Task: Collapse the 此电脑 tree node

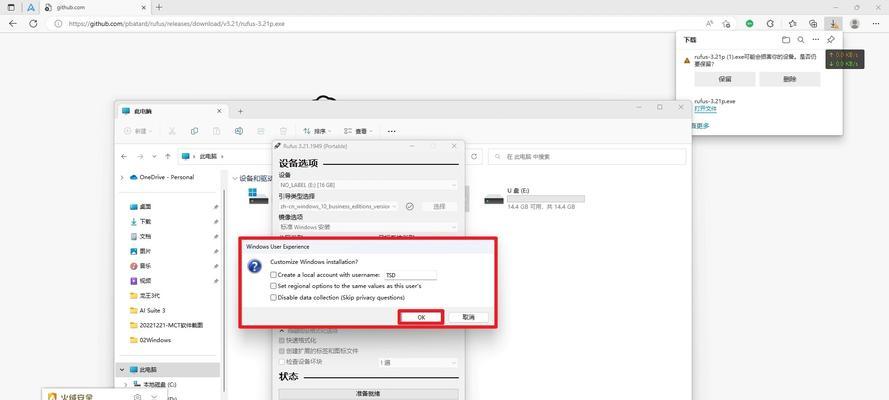Action: coord(122,369)
